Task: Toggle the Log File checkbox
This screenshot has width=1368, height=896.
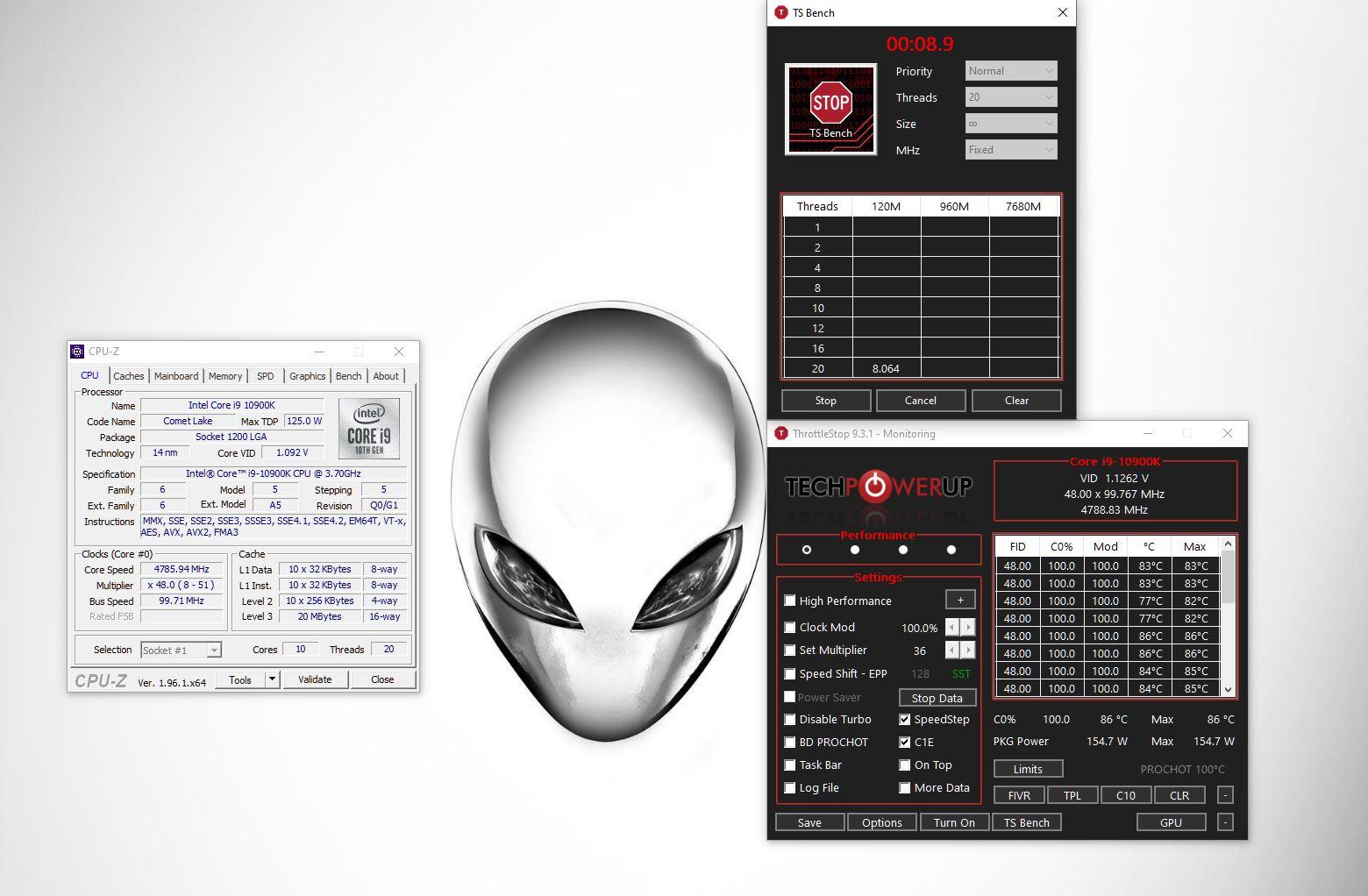Action: pos(790,787)
